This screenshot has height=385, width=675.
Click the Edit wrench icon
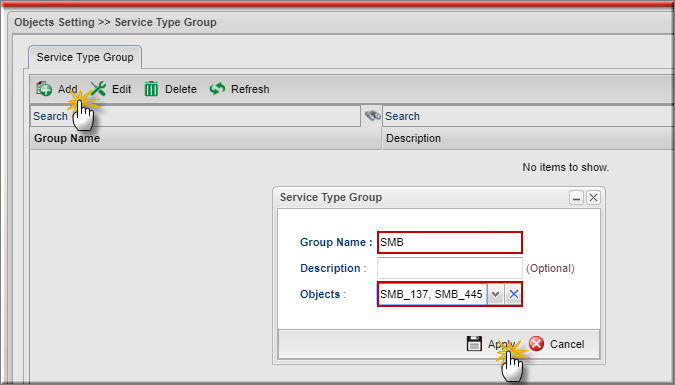tap(99, 89)
